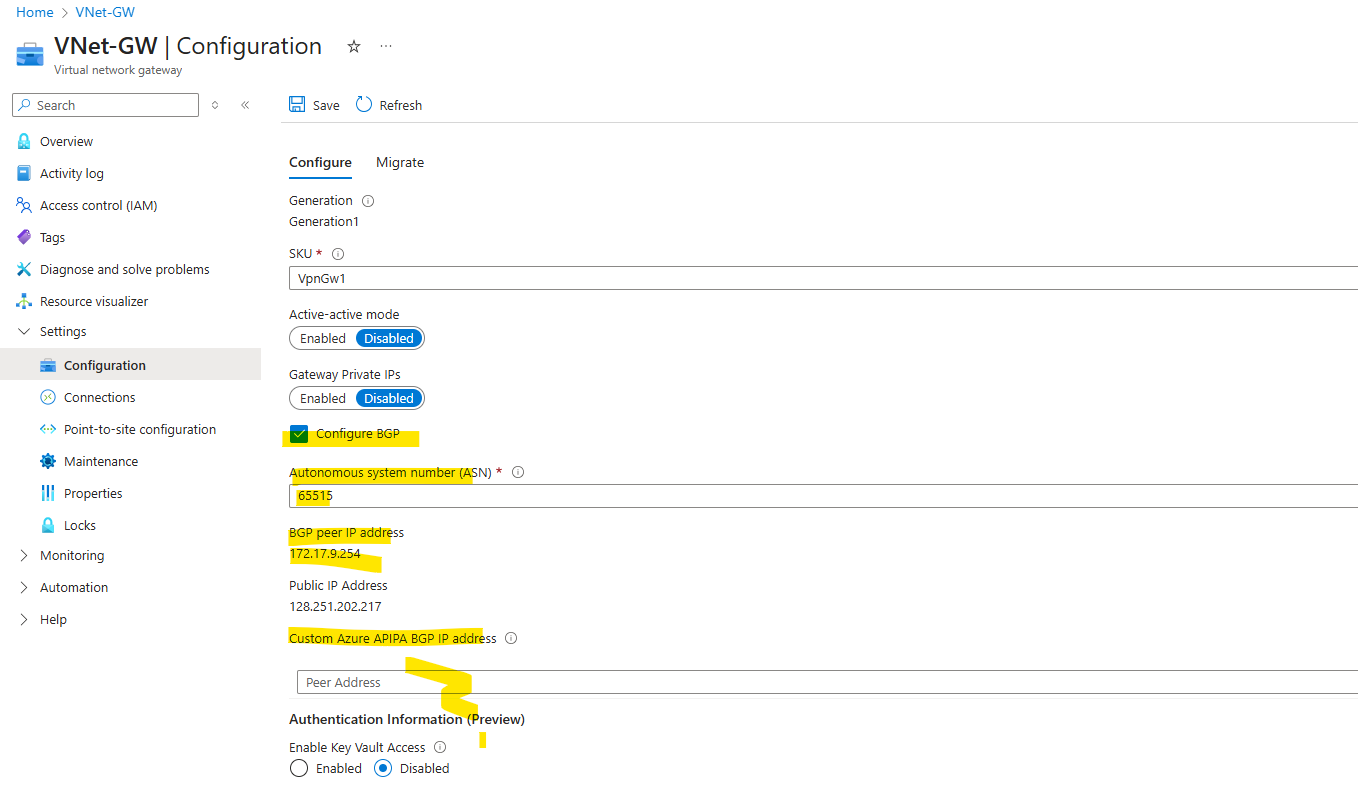Click the Connections icon in sidebar
The image size is (1358, 800).
[x=48, y=398]
